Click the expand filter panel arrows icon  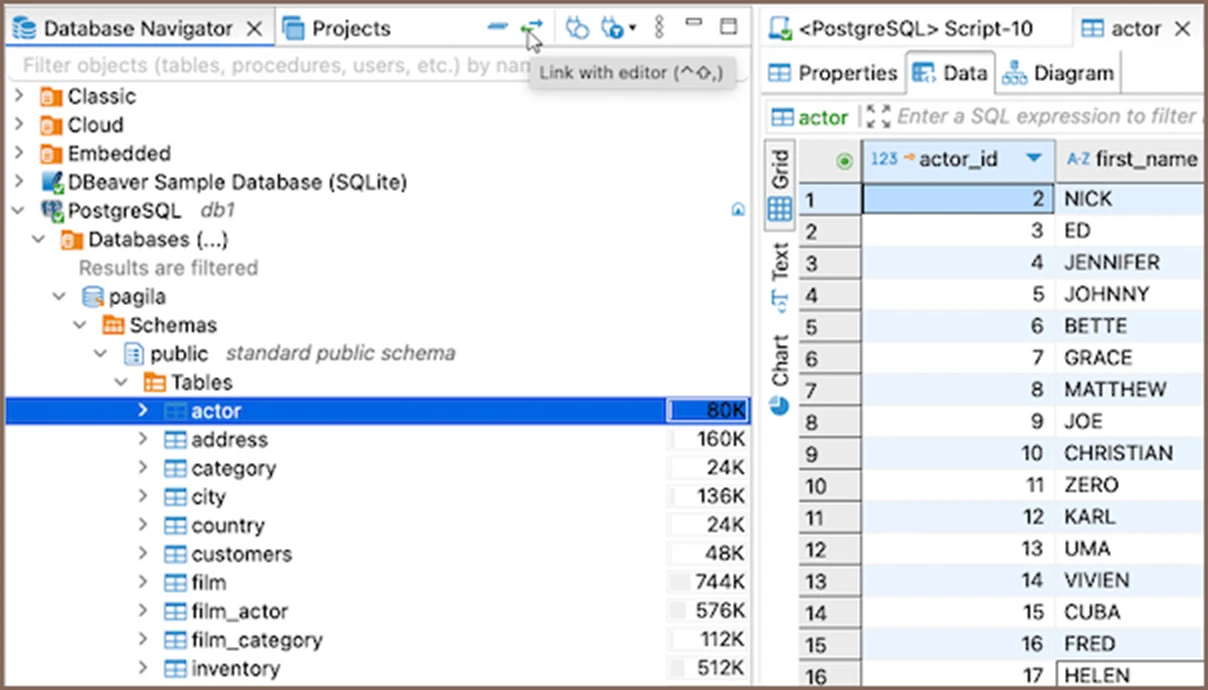click(x=878, y=117)
